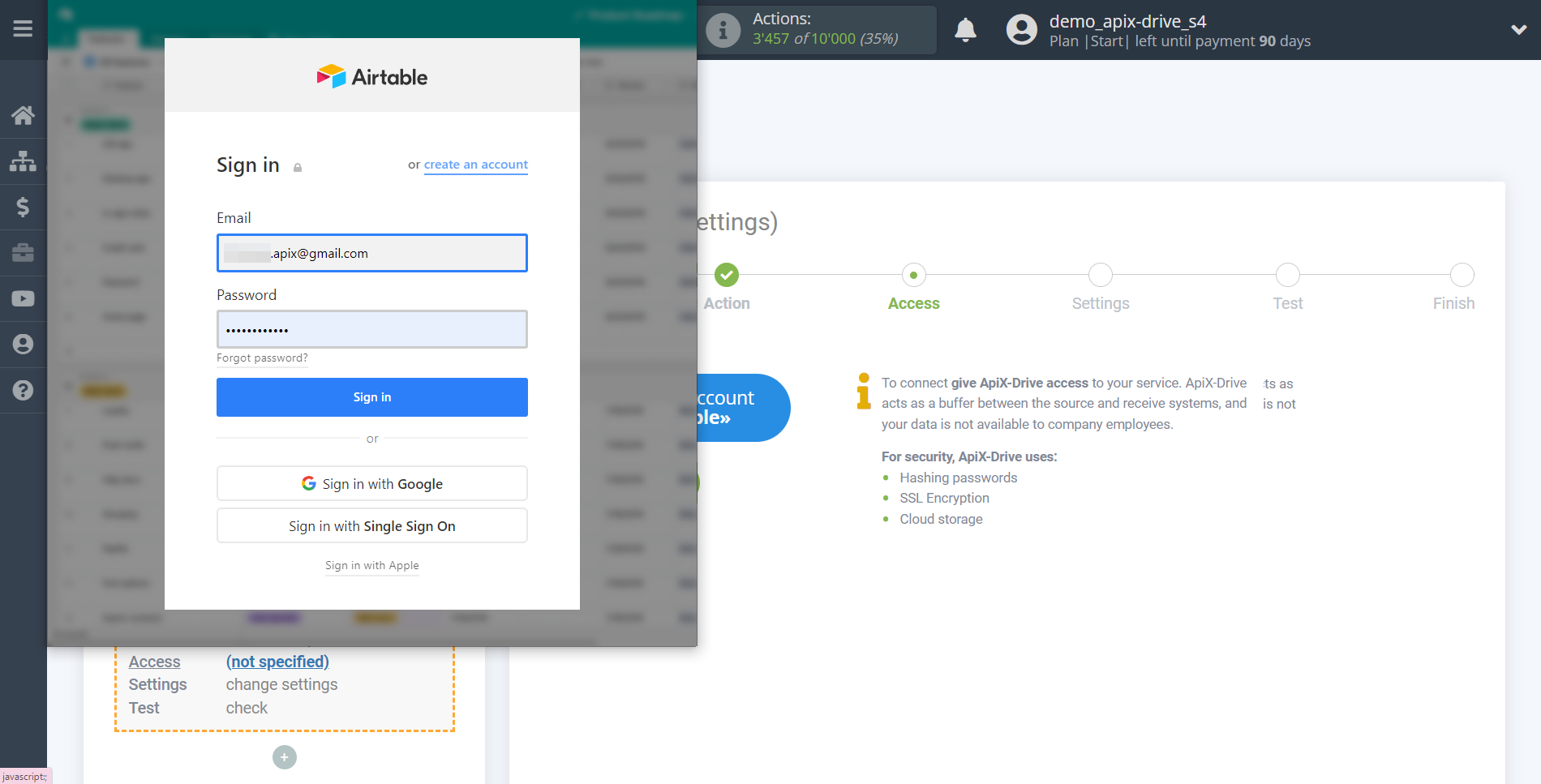Click the change settings text
Viewport: 1541px width, 784px height.
281,684
